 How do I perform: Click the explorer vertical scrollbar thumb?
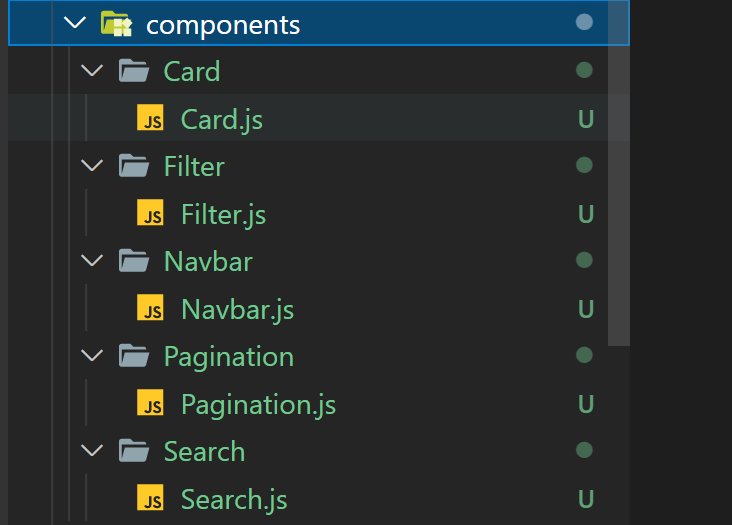(619, 173)
